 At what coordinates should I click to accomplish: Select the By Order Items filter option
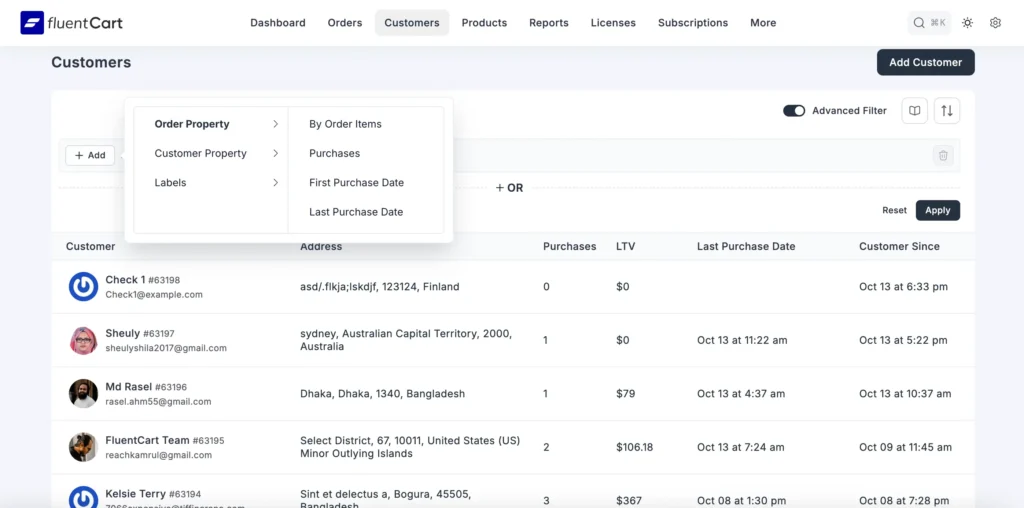(x=345, y=124)
